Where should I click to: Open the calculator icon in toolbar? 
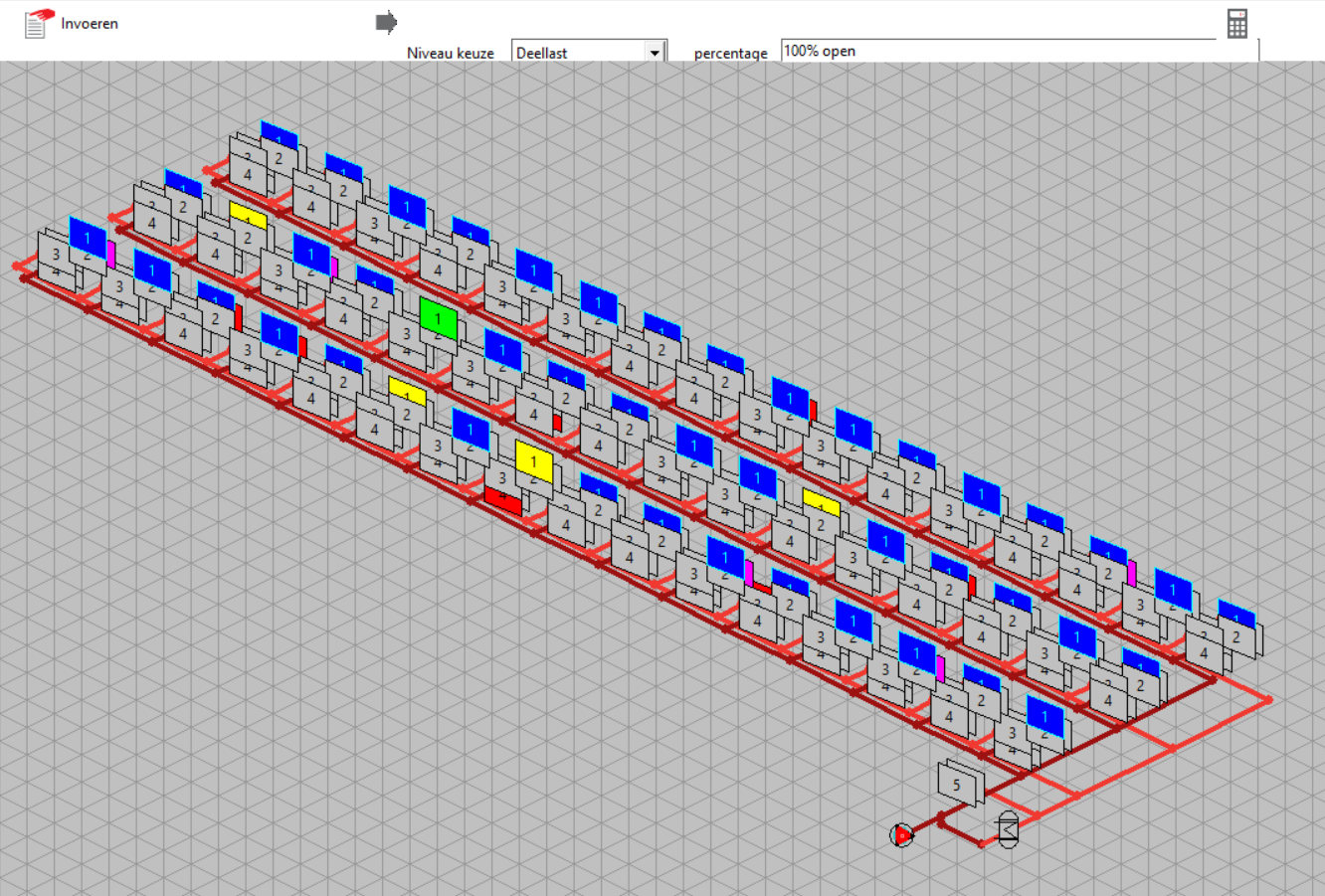pyautogui.click(x=1236, y=23)
